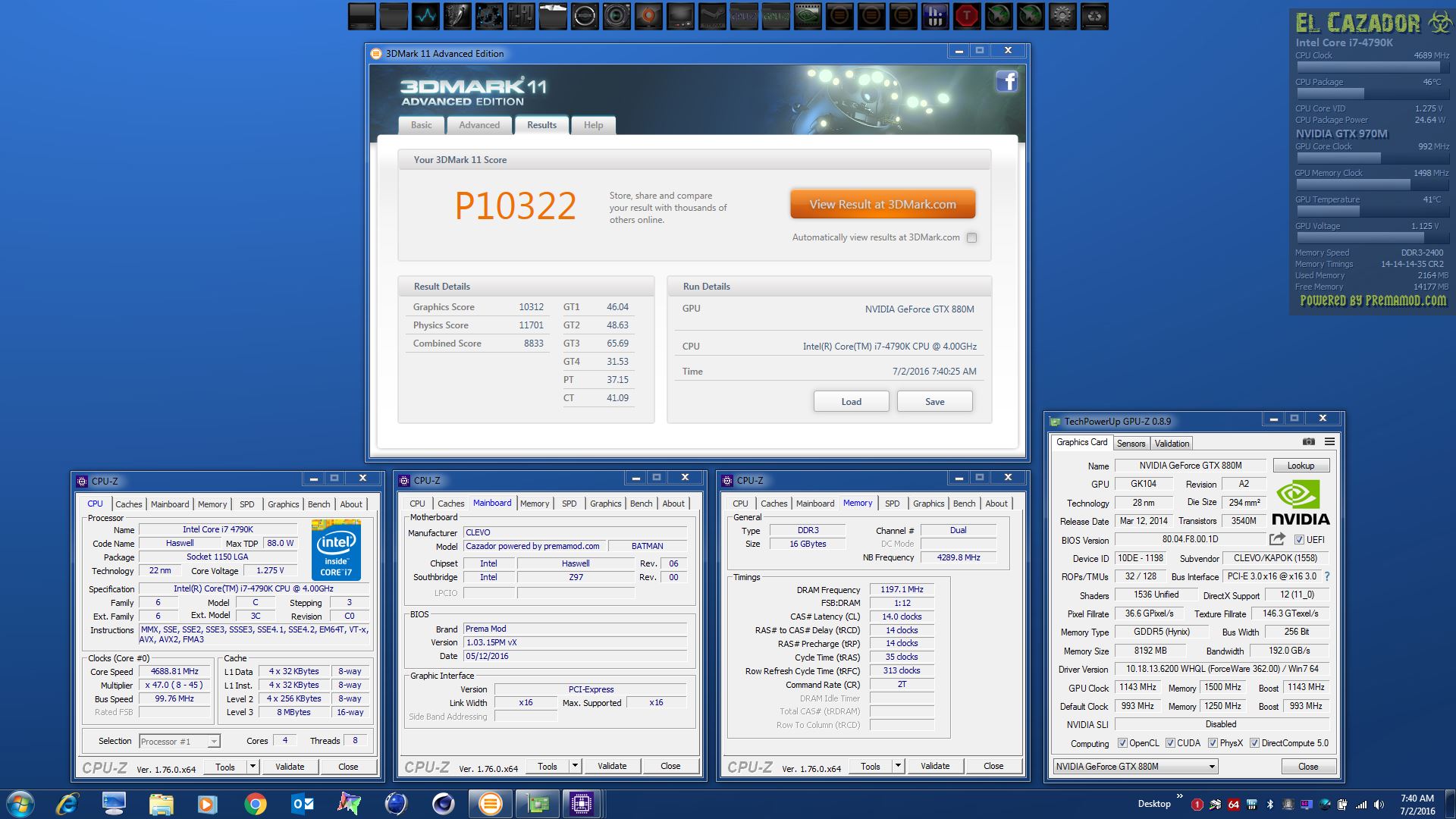1456x819 pixels.
Task: Click the P10322 score text
Action: [x=515, y=206]
